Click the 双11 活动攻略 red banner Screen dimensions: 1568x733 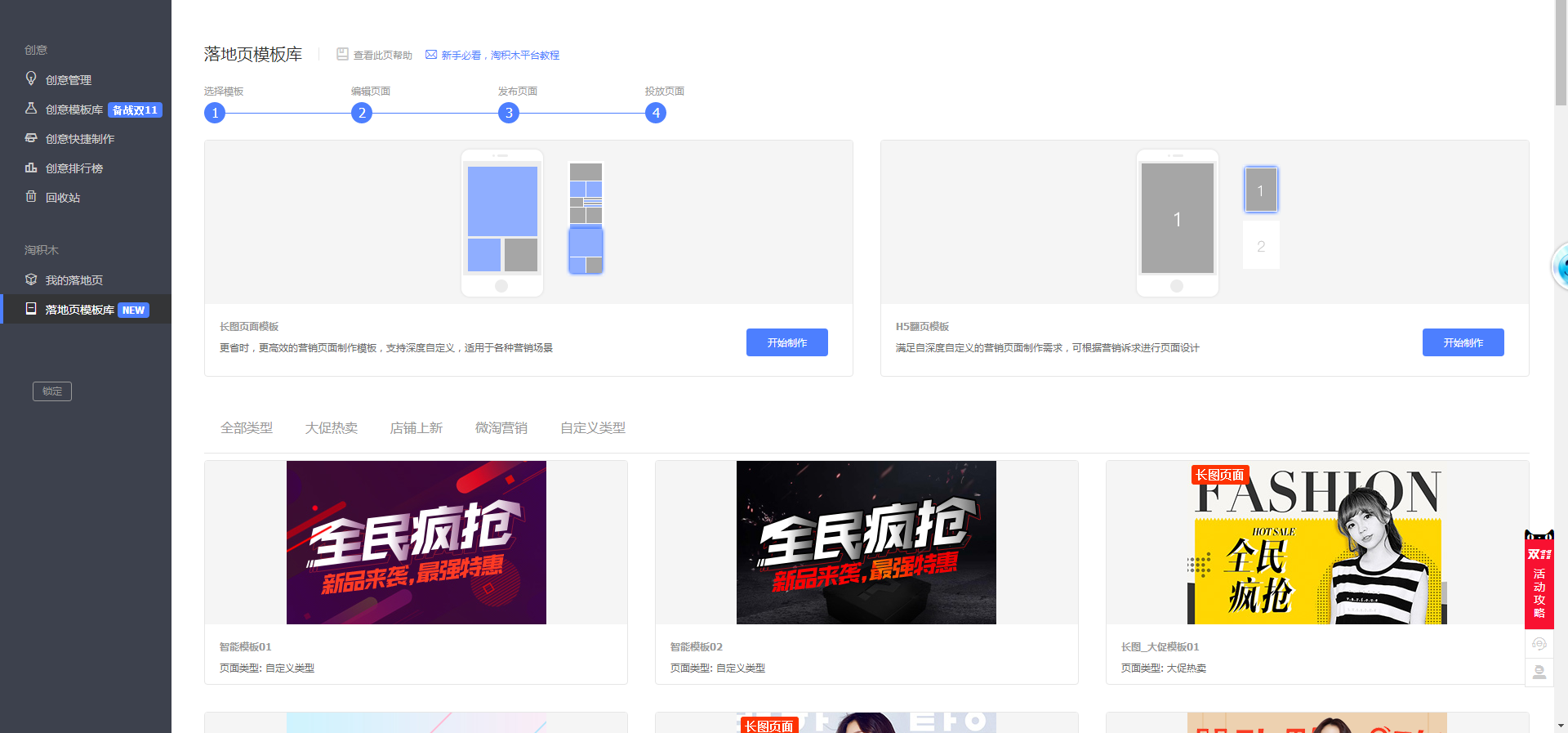pos(1539,579)
